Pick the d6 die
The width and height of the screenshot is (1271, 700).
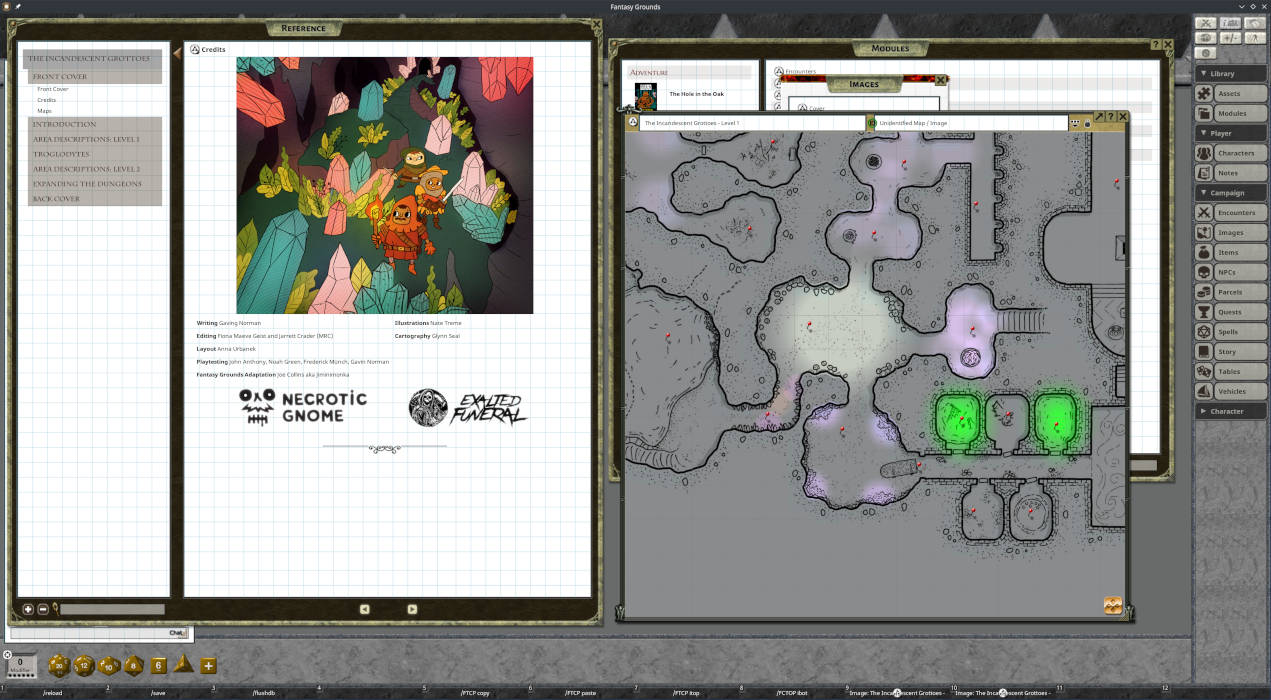coord(158,665)
